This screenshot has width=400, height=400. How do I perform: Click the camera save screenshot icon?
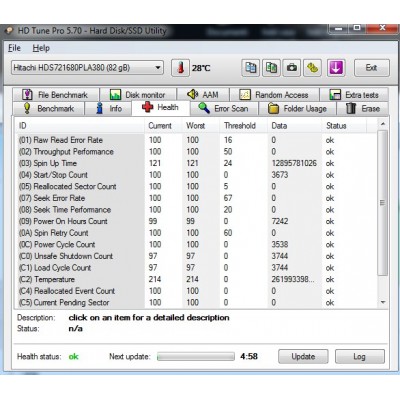[x=292, y=68]
